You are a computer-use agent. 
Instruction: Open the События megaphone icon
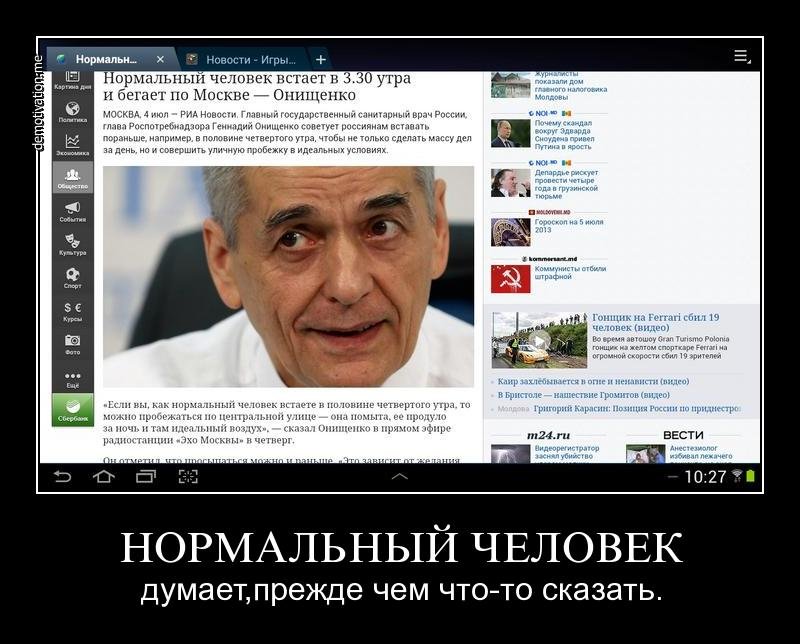(x=72, y=211)
